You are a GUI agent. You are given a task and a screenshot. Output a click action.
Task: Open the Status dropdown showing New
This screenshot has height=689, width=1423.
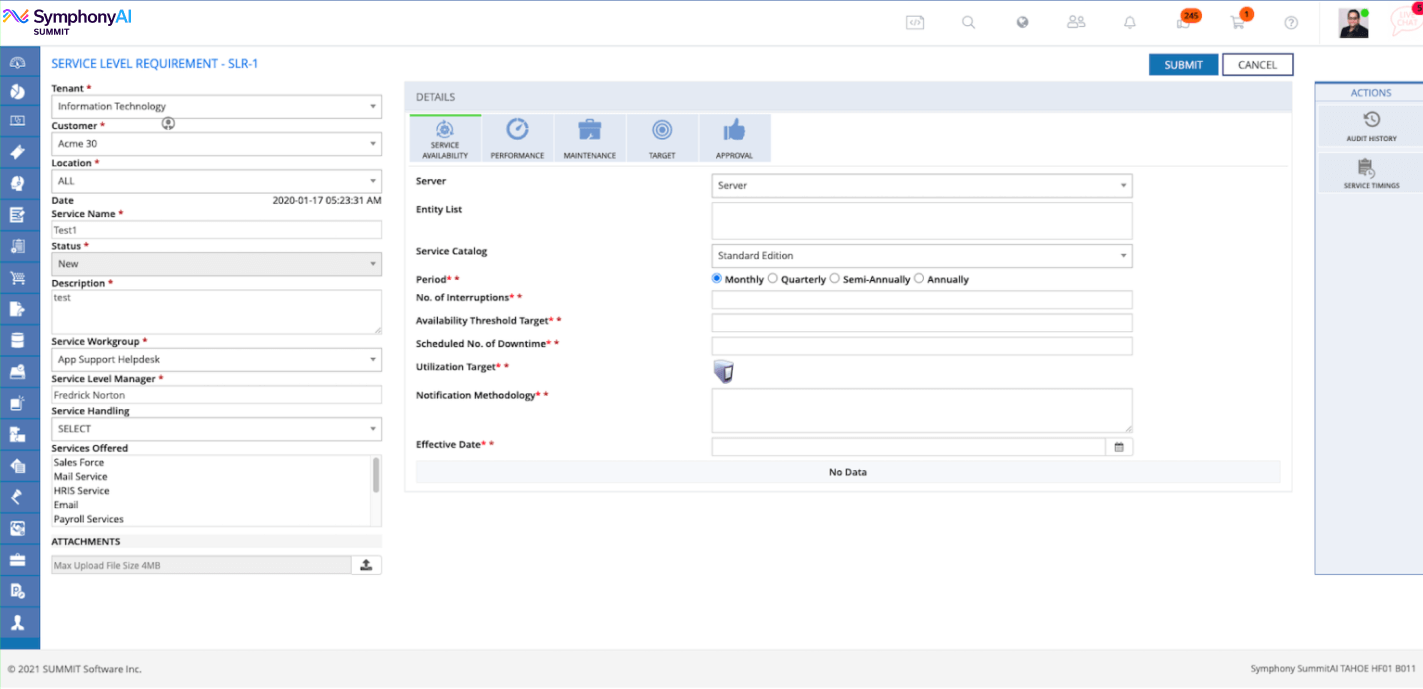(x=217, y=264)
